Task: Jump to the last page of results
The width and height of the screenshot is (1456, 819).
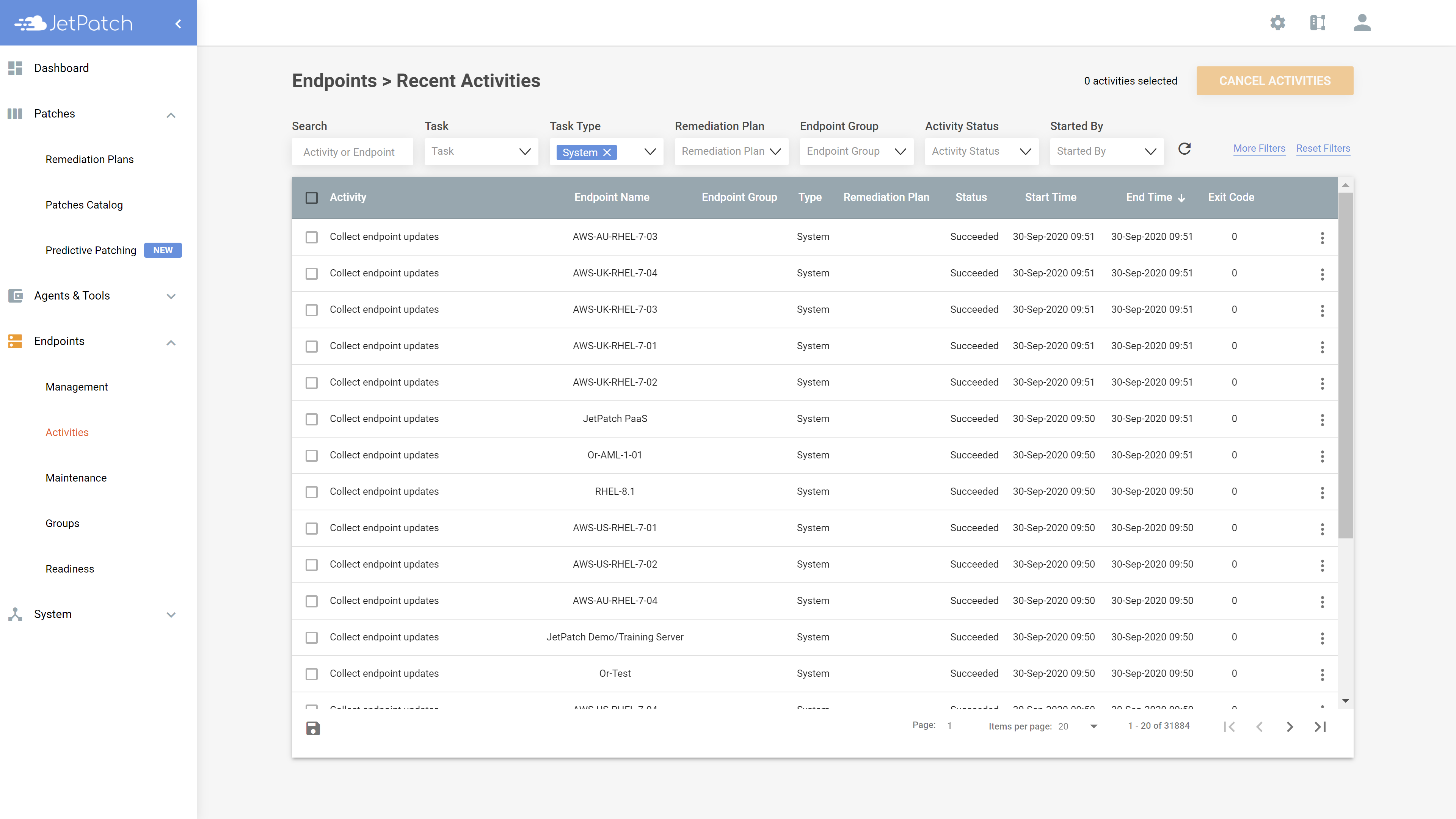Action: pyautogui.click(x=1320, y=727)
